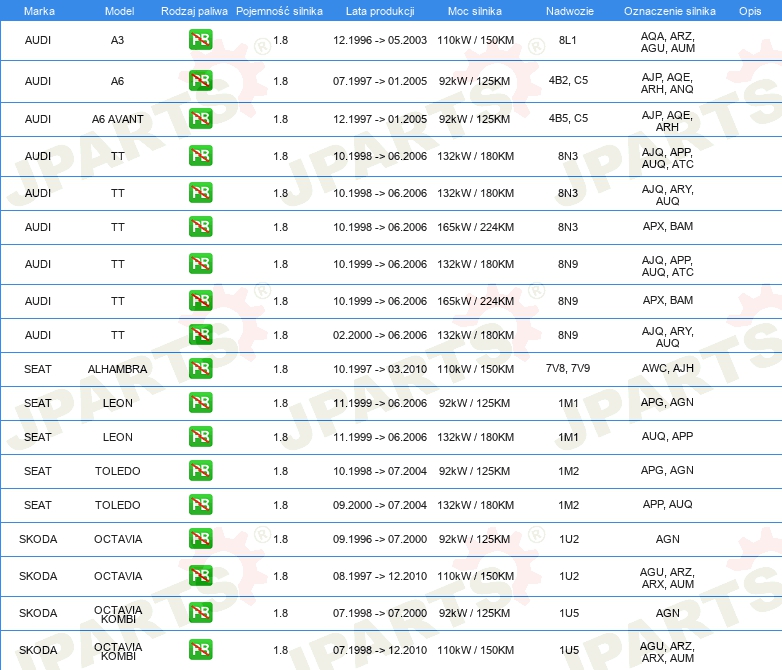Click the Oznaczenie silnika column header
Image resolution: width=782 pixels, height=670 pixels.
coord(669,11)
